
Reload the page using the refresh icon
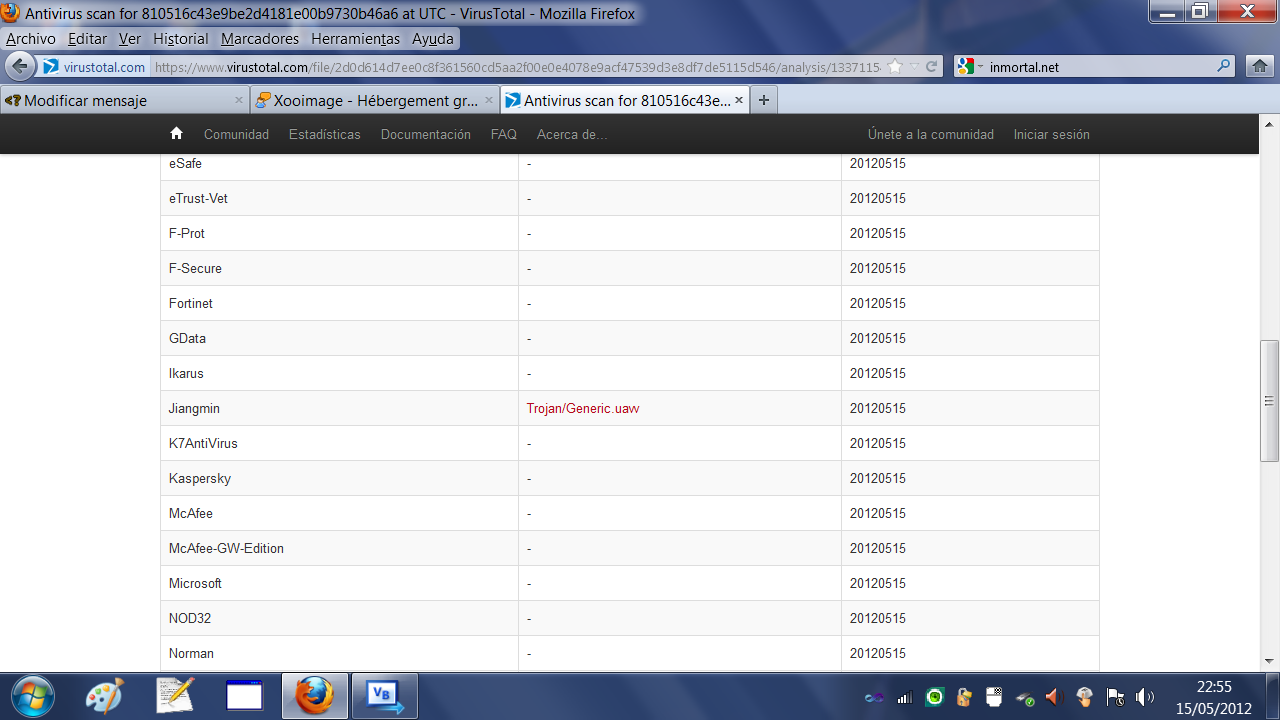tap(932, 67)
